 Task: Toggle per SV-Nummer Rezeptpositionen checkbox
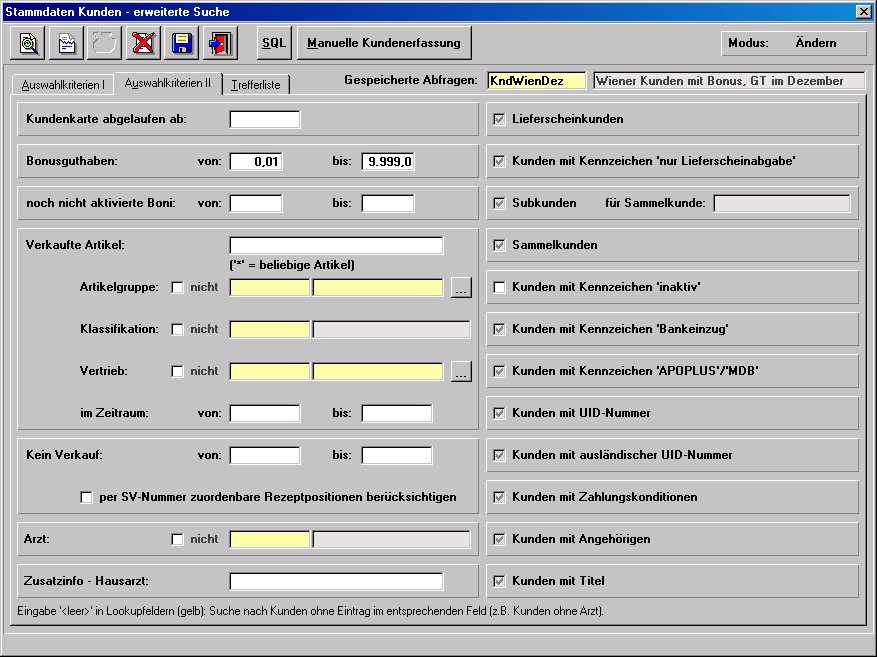pos(86,497)
